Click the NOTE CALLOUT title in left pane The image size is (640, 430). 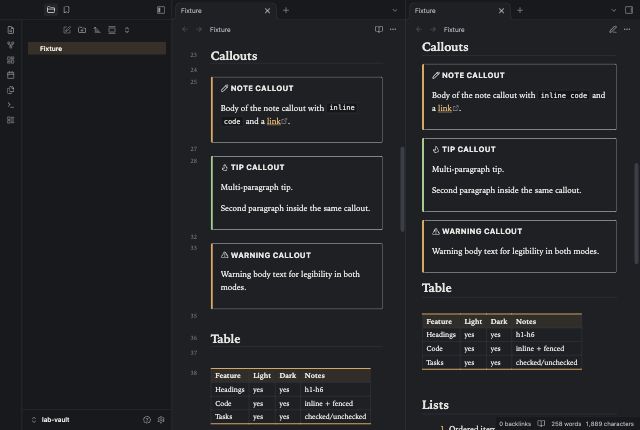pyautogui.click(x=262, y=88)
